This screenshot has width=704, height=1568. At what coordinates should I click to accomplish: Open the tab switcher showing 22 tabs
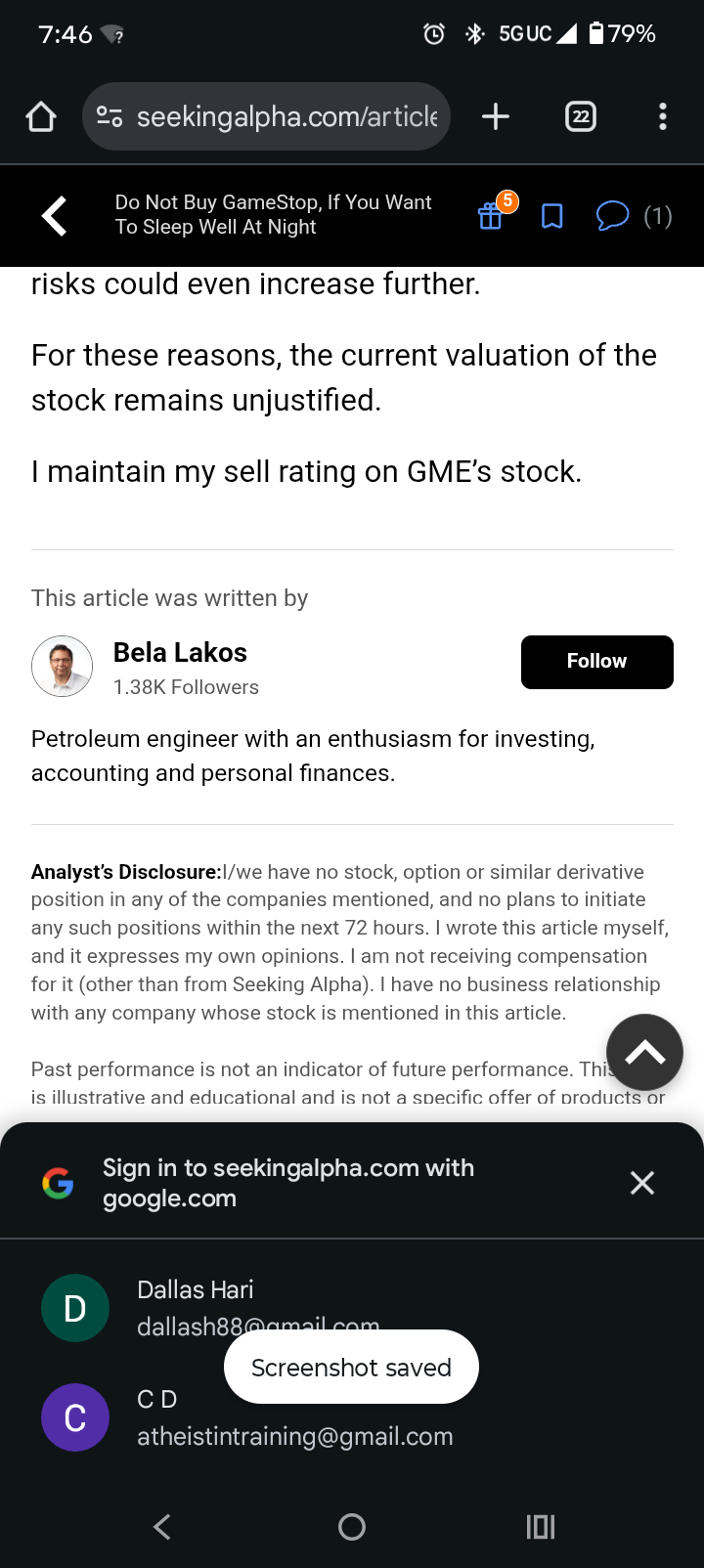pyautogui.click(x=581, y=117)
